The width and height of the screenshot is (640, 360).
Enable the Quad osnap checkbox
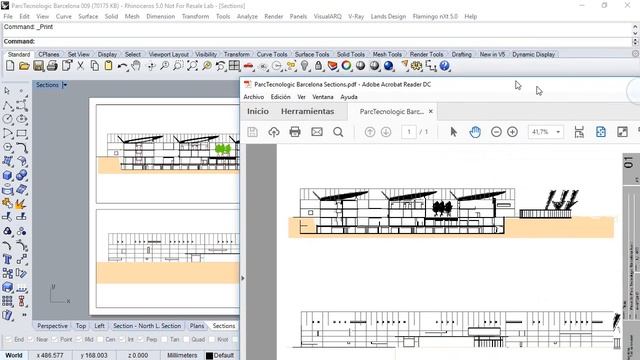(x=186, y=339)
